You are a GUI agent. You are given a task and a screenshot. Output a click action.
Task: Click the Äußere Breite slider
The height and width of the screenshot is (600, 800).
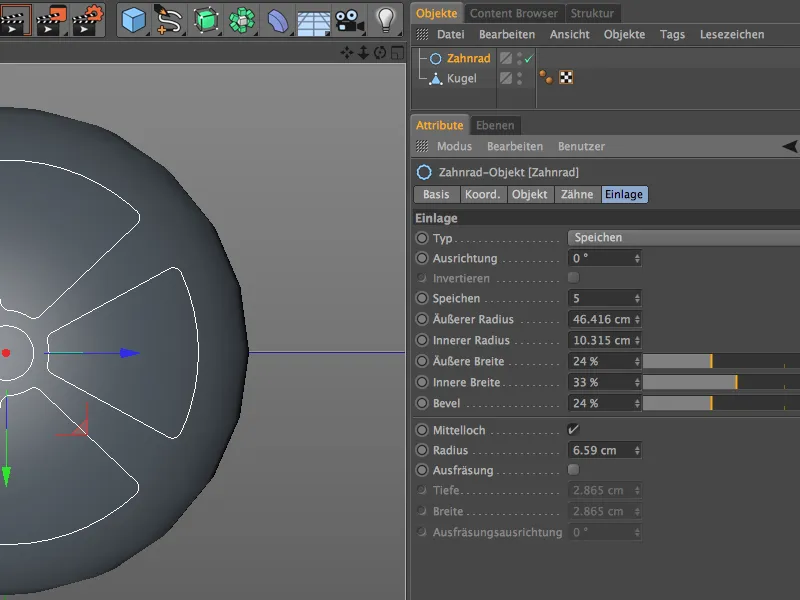[x=721, y=361]
